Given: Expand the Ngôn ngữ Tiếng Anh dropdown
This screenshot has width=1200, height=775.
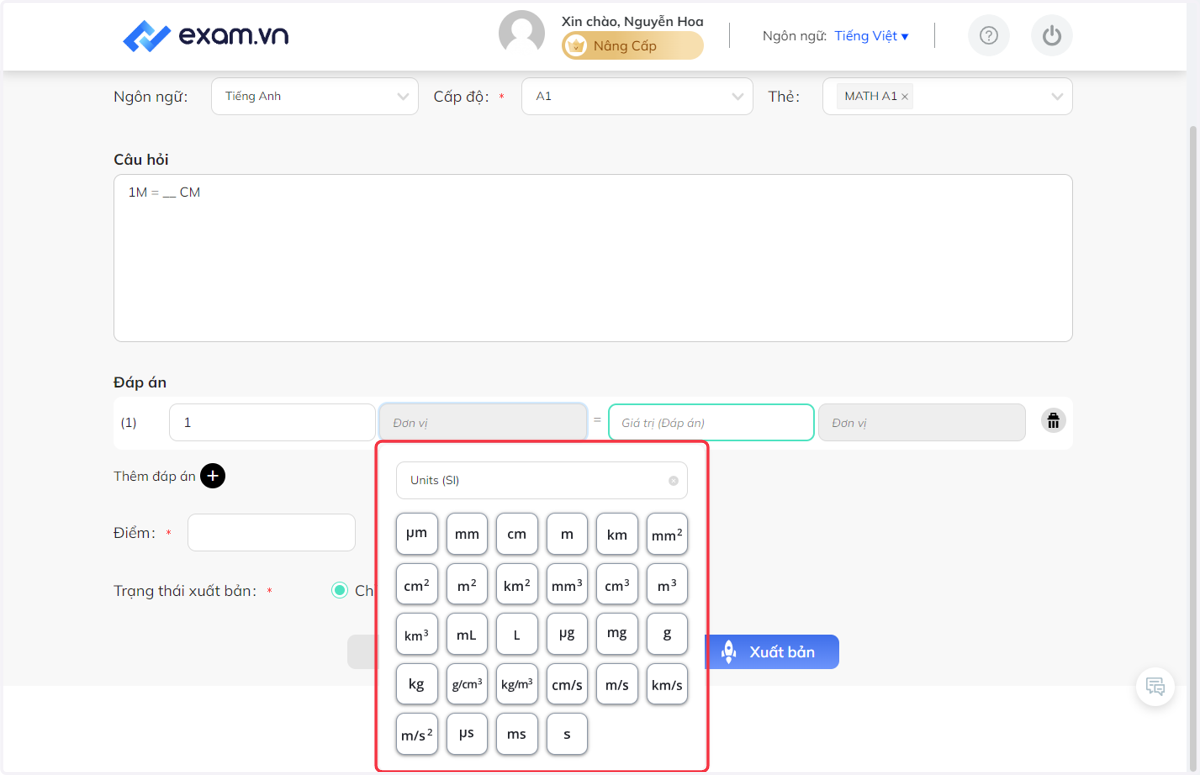Looking at the screenshot, I should (314, 97).
